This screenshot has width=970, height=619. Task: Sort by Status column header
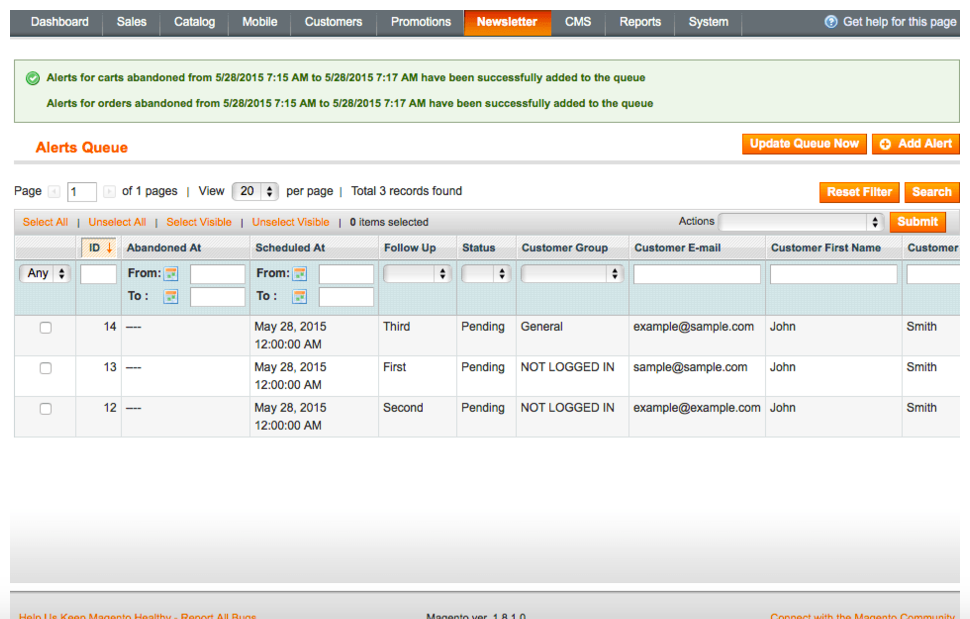[479, 248]
